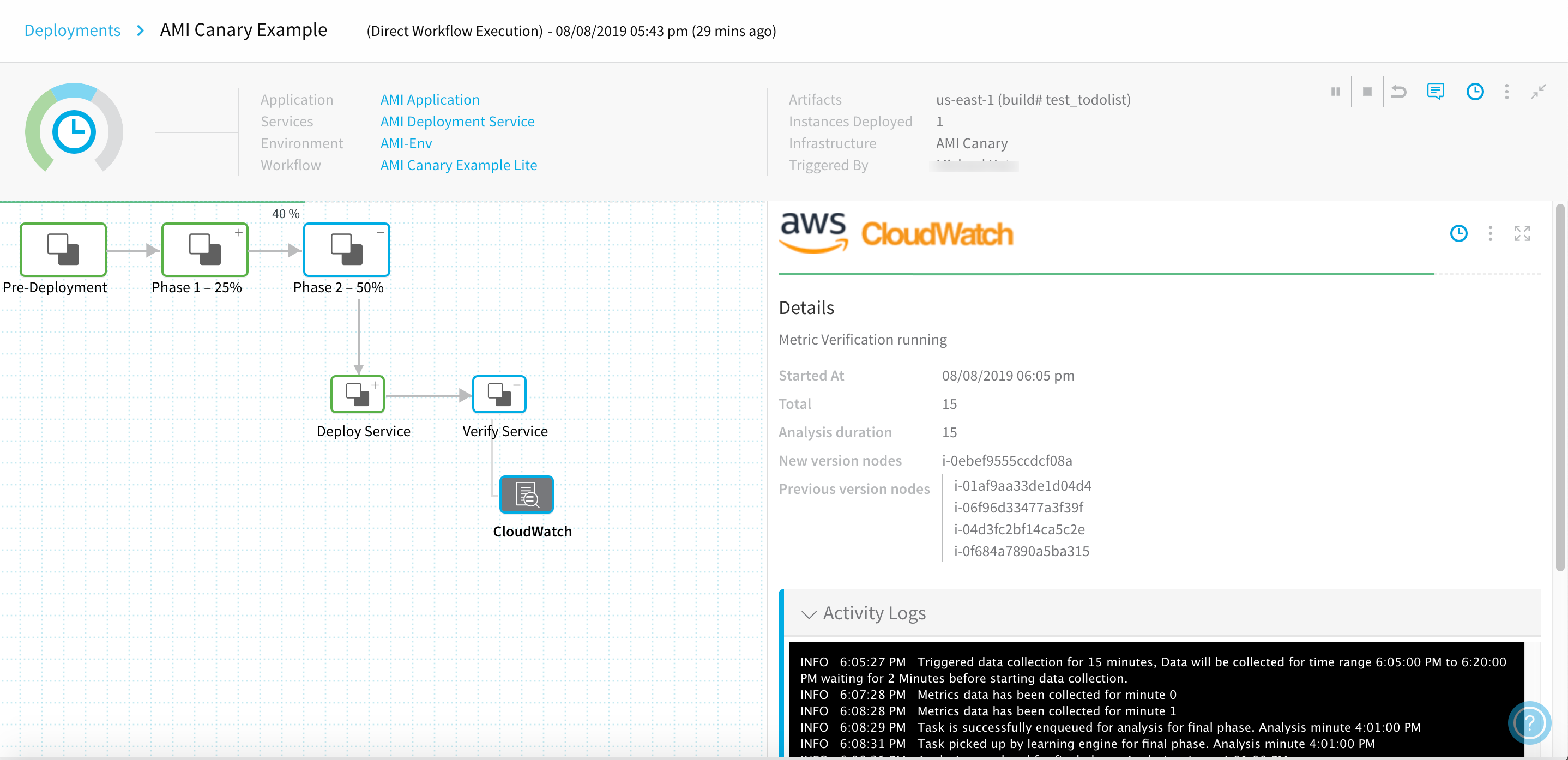This screenshot has width=1568, height=760.
Task: Click the clock icon in top toolbar
Action: click(1475, 92)
